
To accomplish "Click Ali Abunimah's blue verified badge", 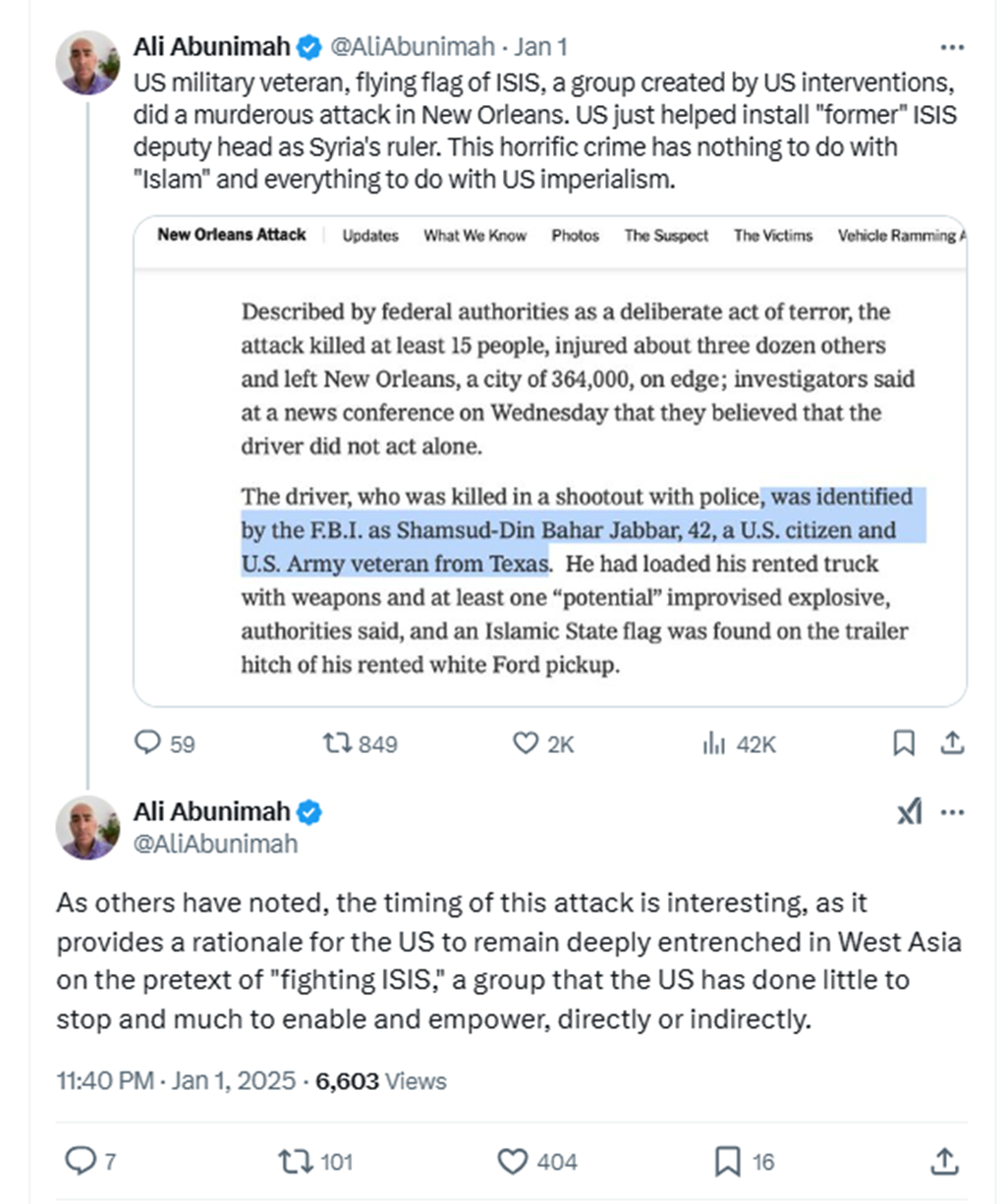I will (310, 45).
